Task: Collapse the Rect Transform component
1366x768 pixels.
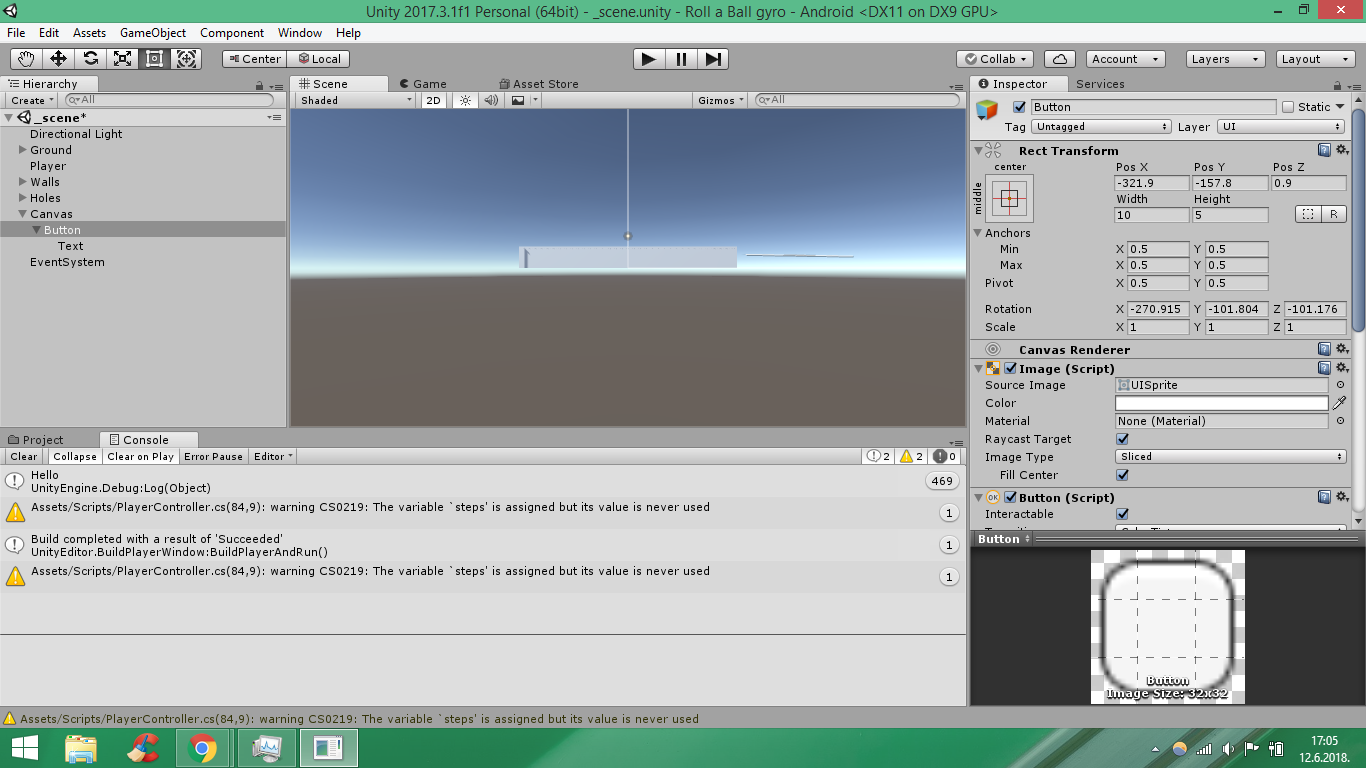Action: (x=978, y=150)
